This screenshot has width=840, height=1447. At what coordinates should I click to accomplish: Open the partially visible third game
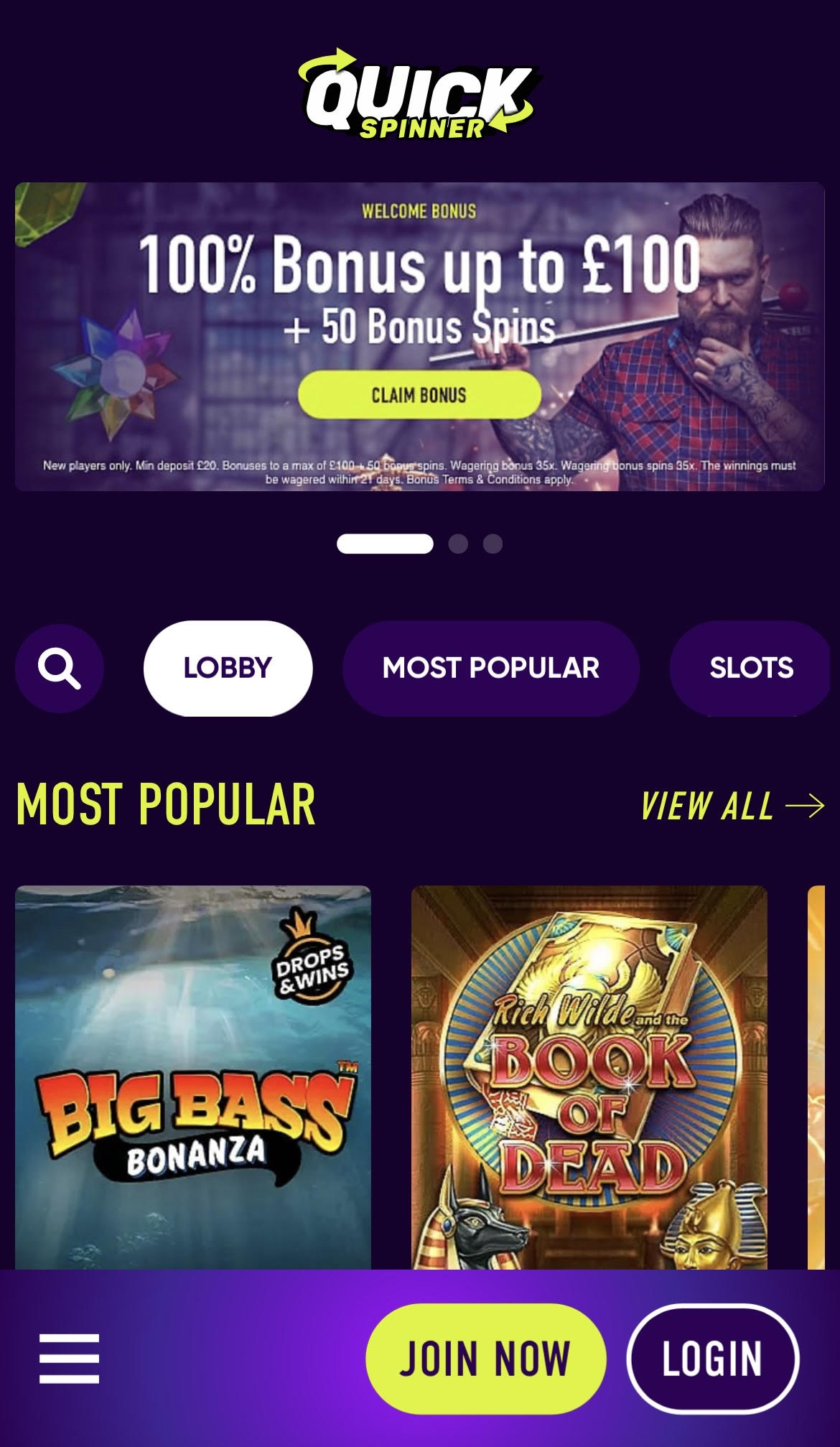click(816, 1077)
